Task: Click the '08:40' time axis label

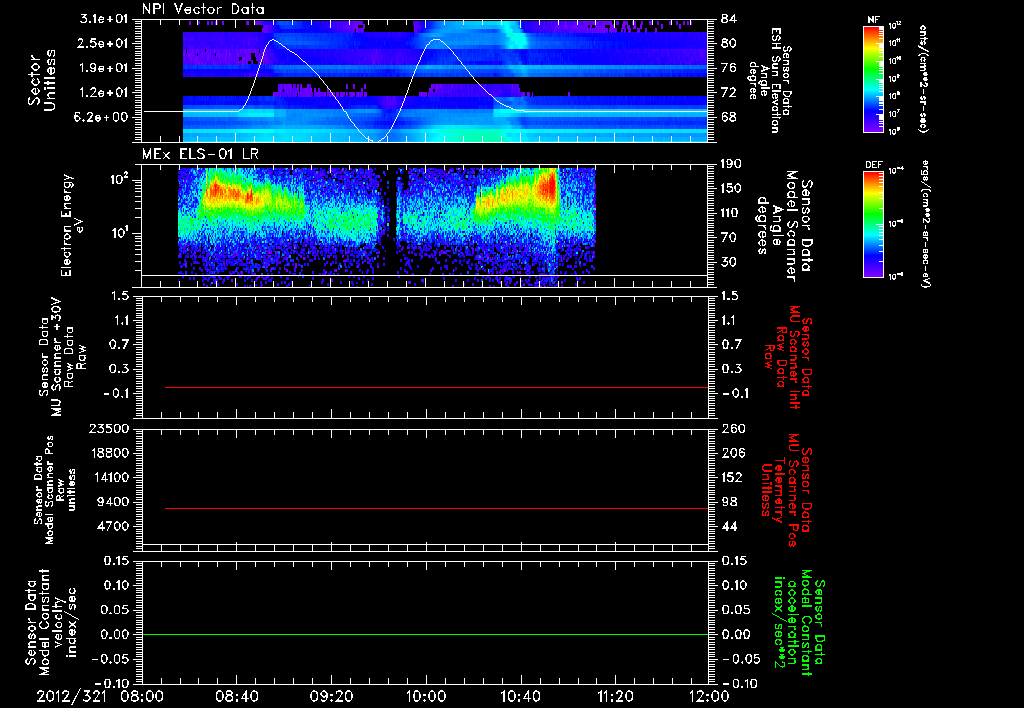Action: coord(236,696)
